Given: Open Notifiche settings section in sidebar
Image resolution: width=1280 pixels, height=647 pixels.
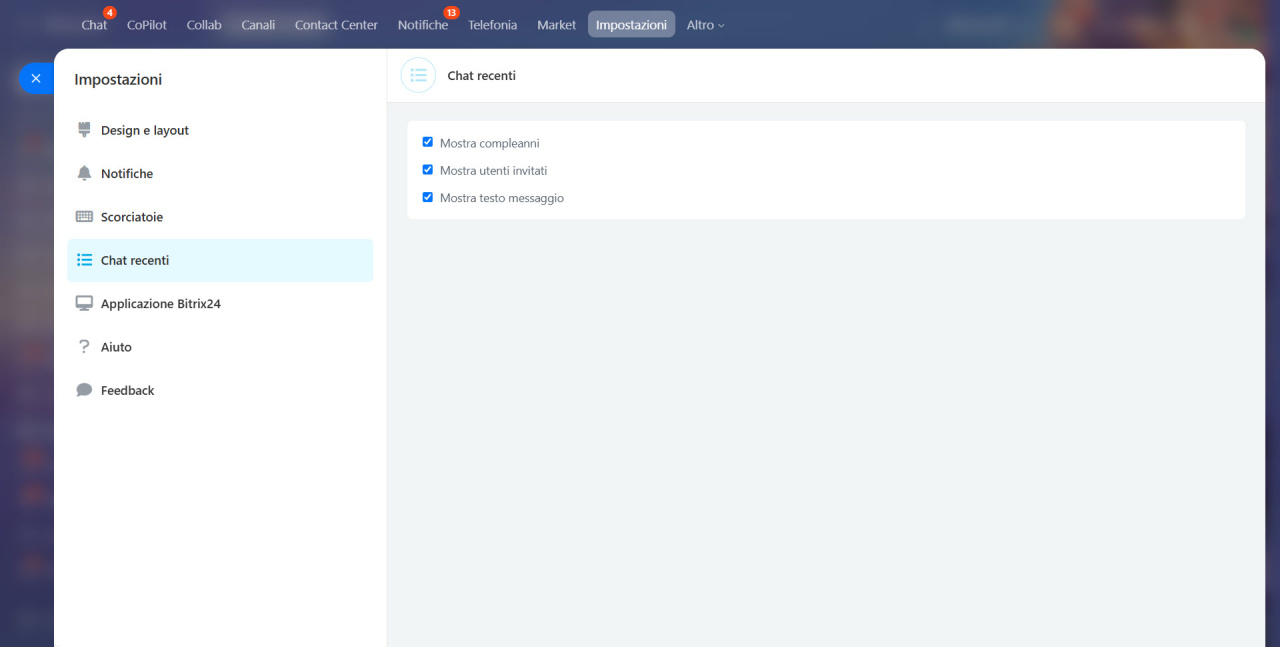Looking at the screenshot, I should pyautogui.click(x=220, y=173).
